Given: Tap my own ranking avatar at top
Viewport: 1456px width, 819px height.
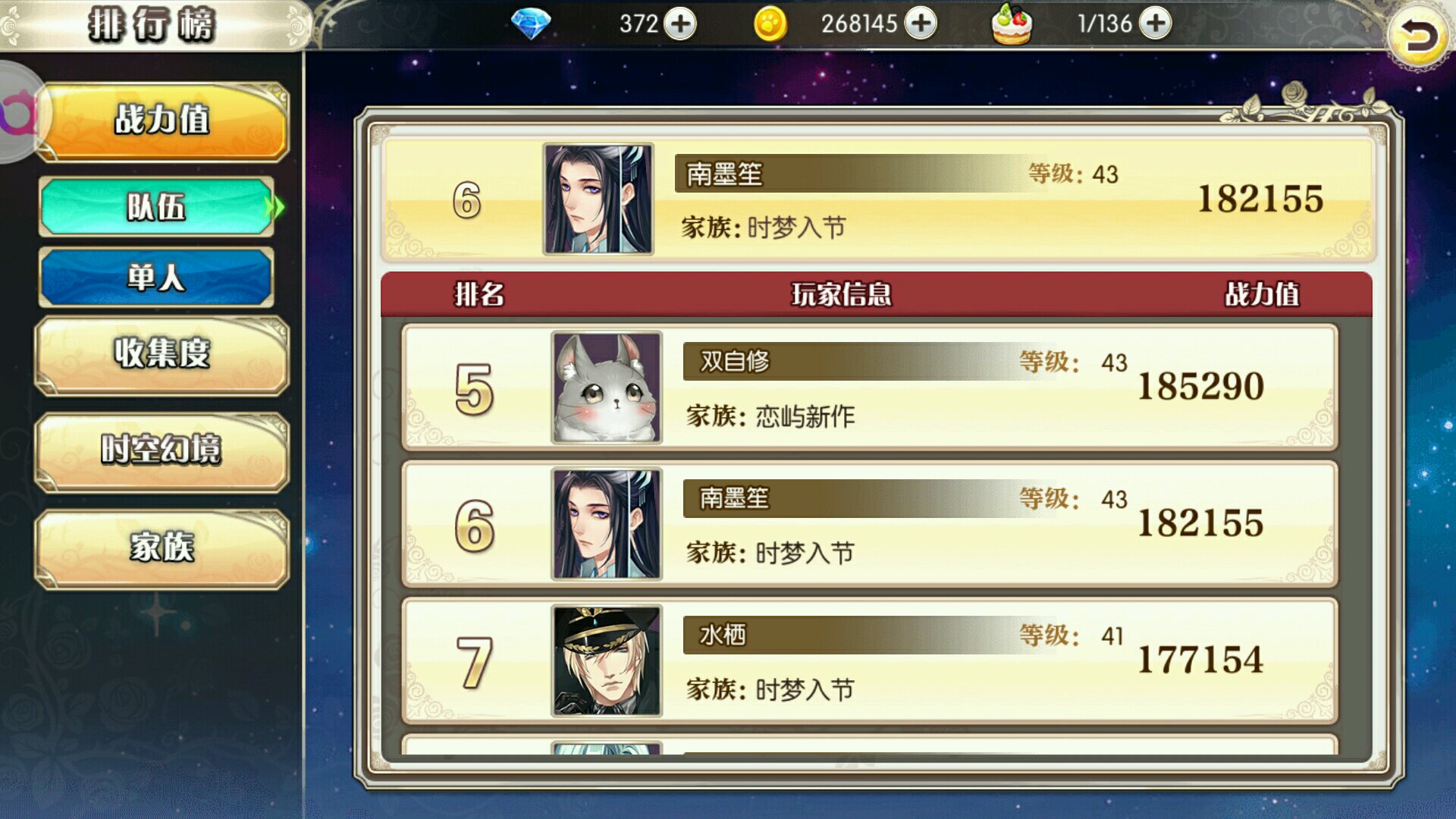Looking at the screenshot, I should (x=598, y=199).
